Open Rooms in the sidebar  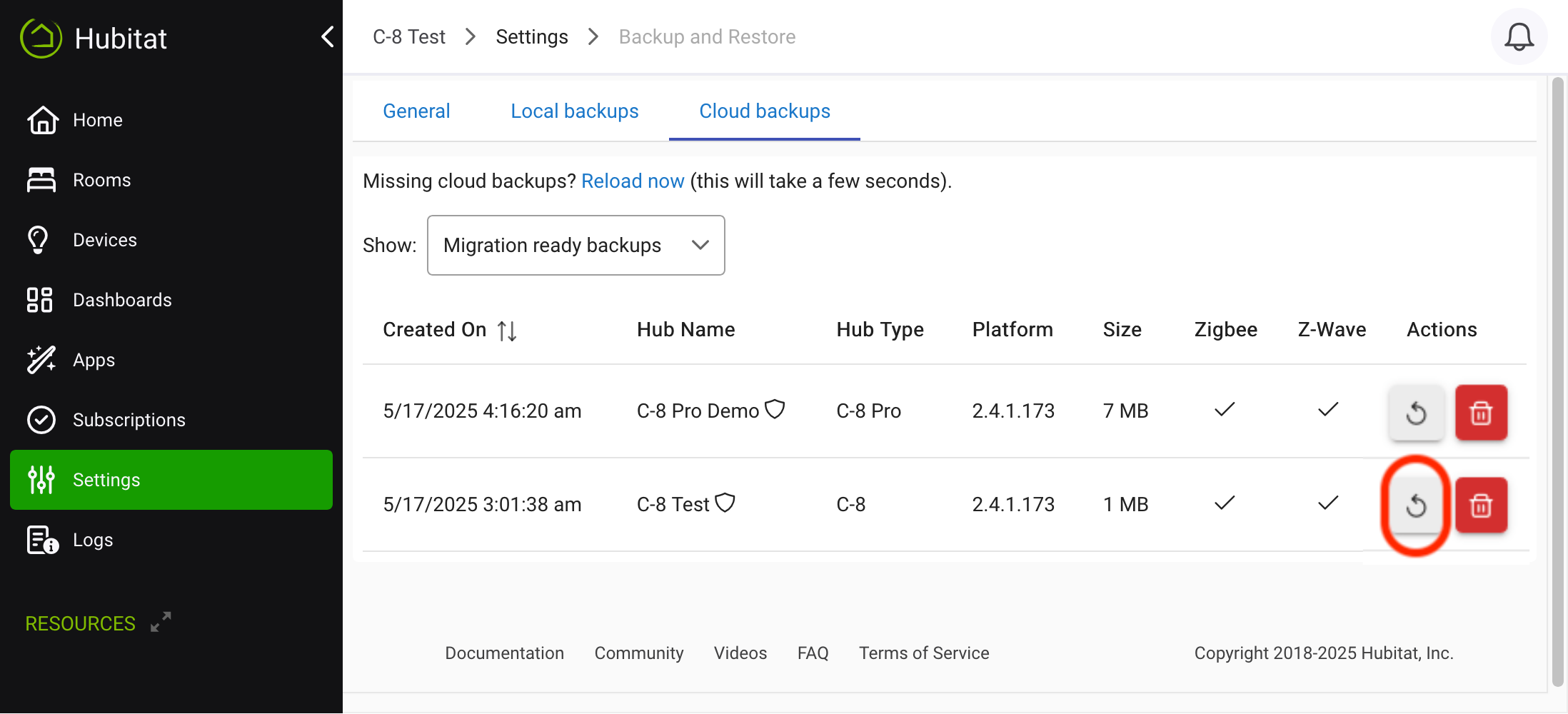pyautogui.click(x=171, y=180)
